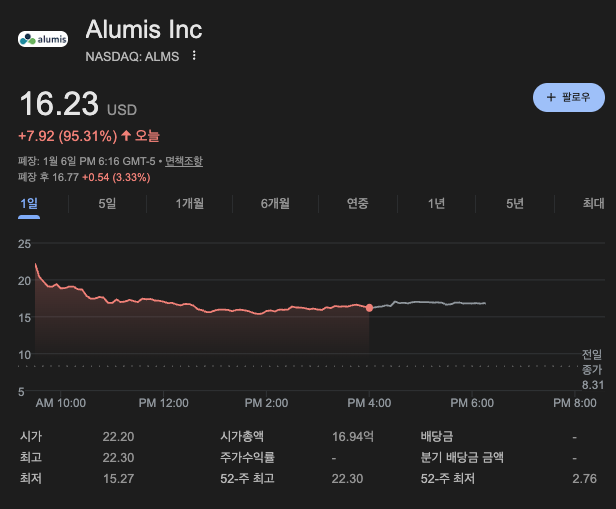Click the after-hours +0.54 (3.33%) change
This screenshot has width=616, height=509.
pyautogui.click(x=116, y=178)
